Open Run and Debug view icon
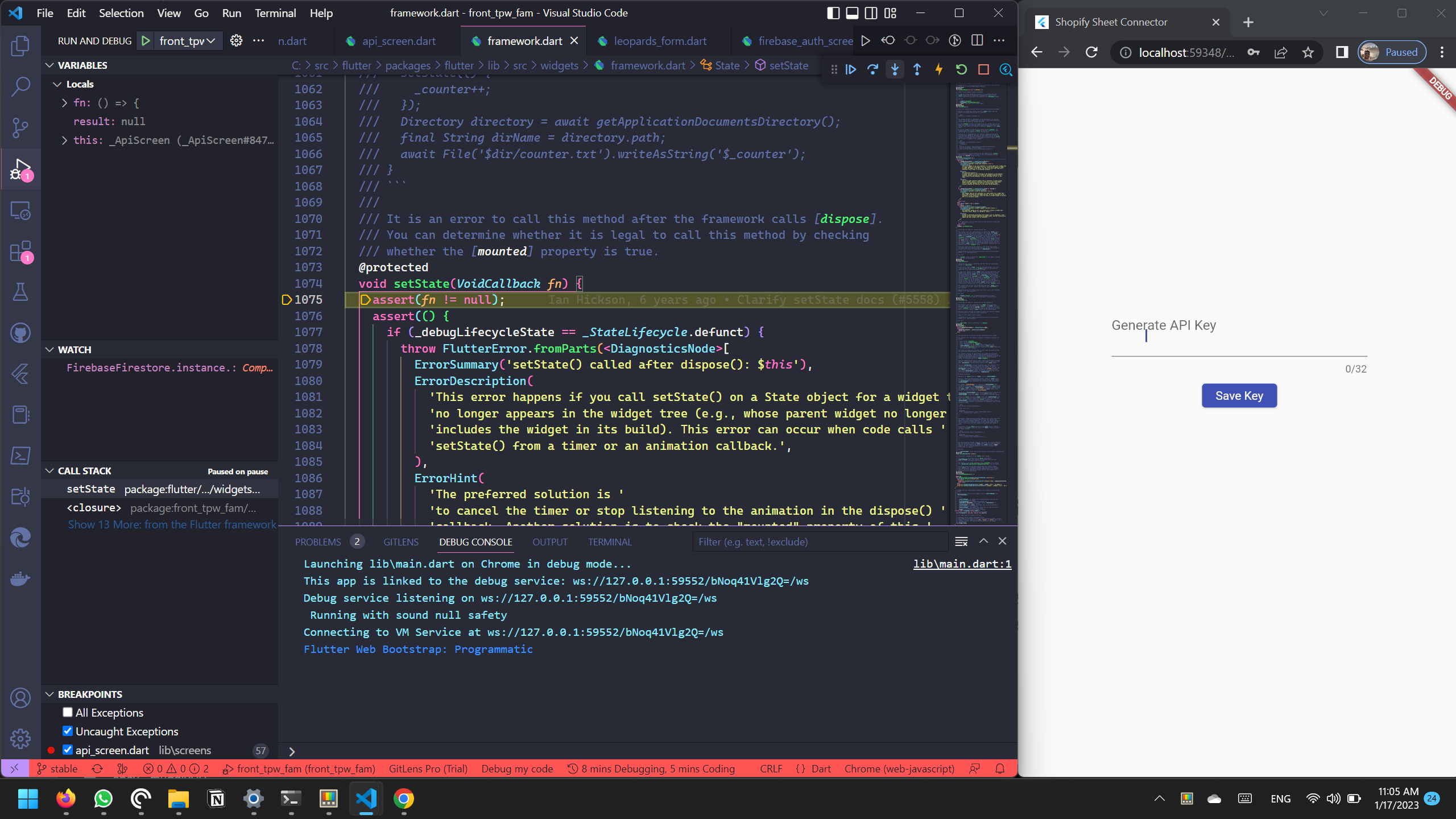The width and height of the screenshot is (1456, 819). tap(20, 169)
